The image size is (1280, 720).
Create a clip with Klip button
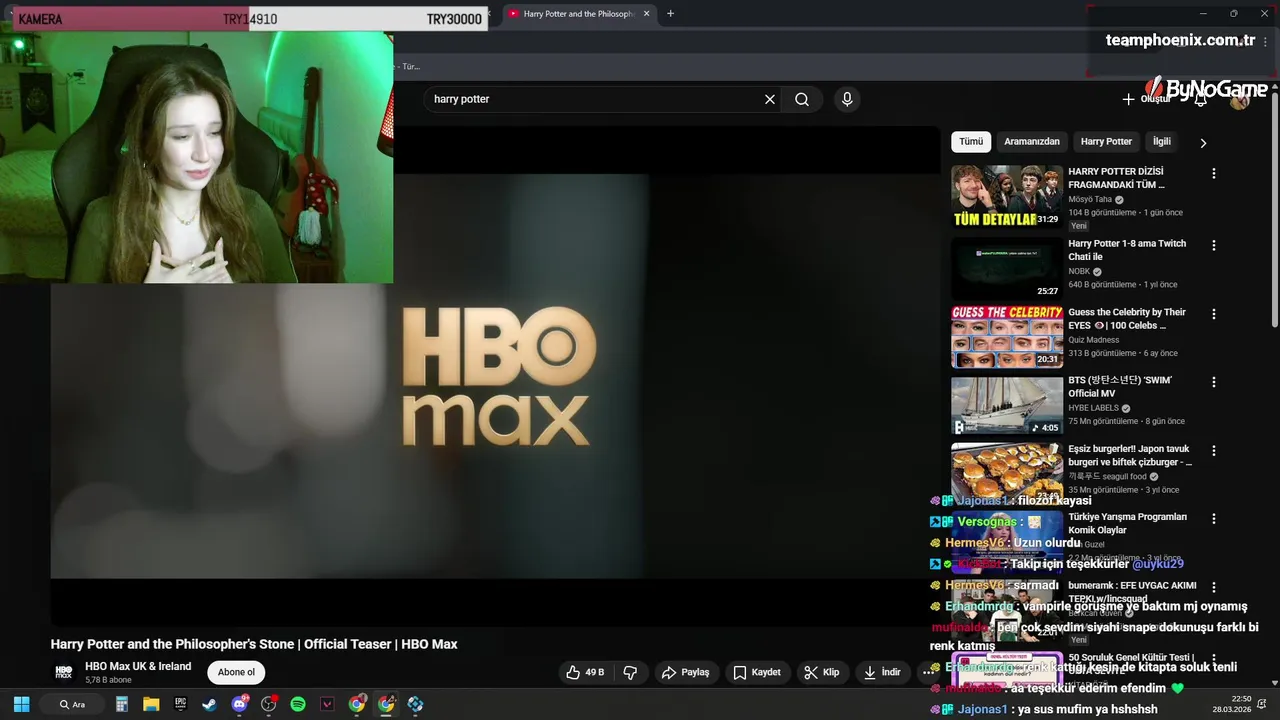(822, 673)
